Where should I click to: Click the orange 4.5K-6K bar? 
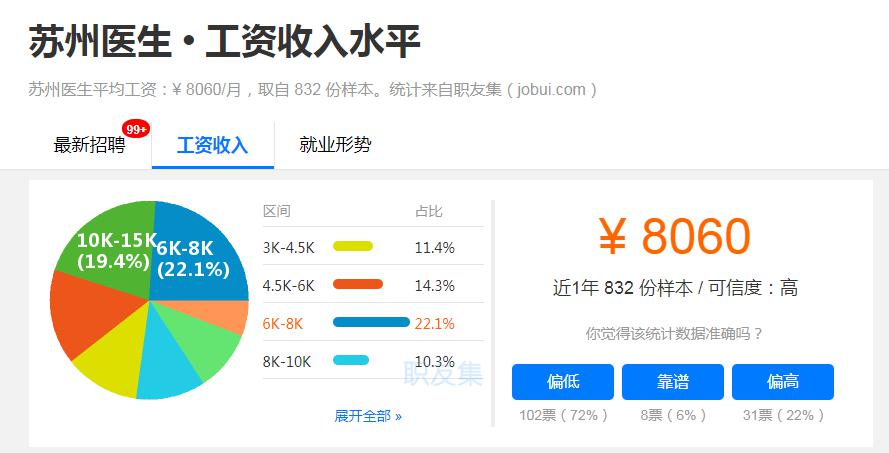358,285
